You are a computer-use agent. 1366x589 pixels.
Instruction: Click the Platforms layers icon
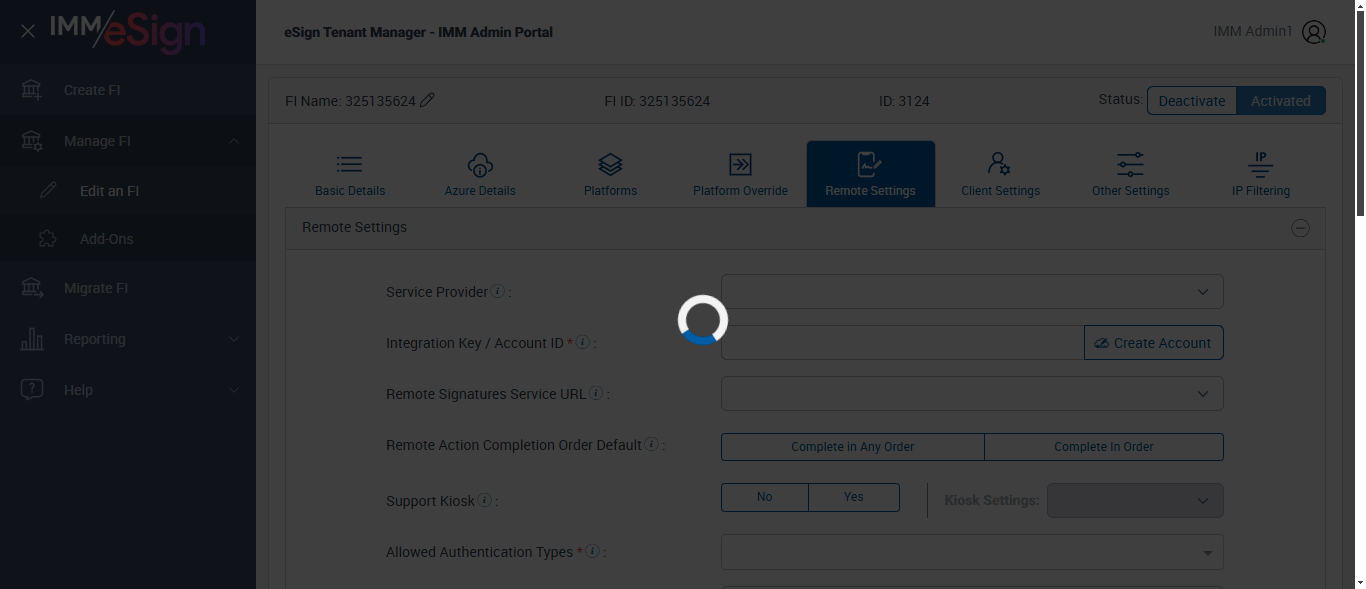[610, 165]
